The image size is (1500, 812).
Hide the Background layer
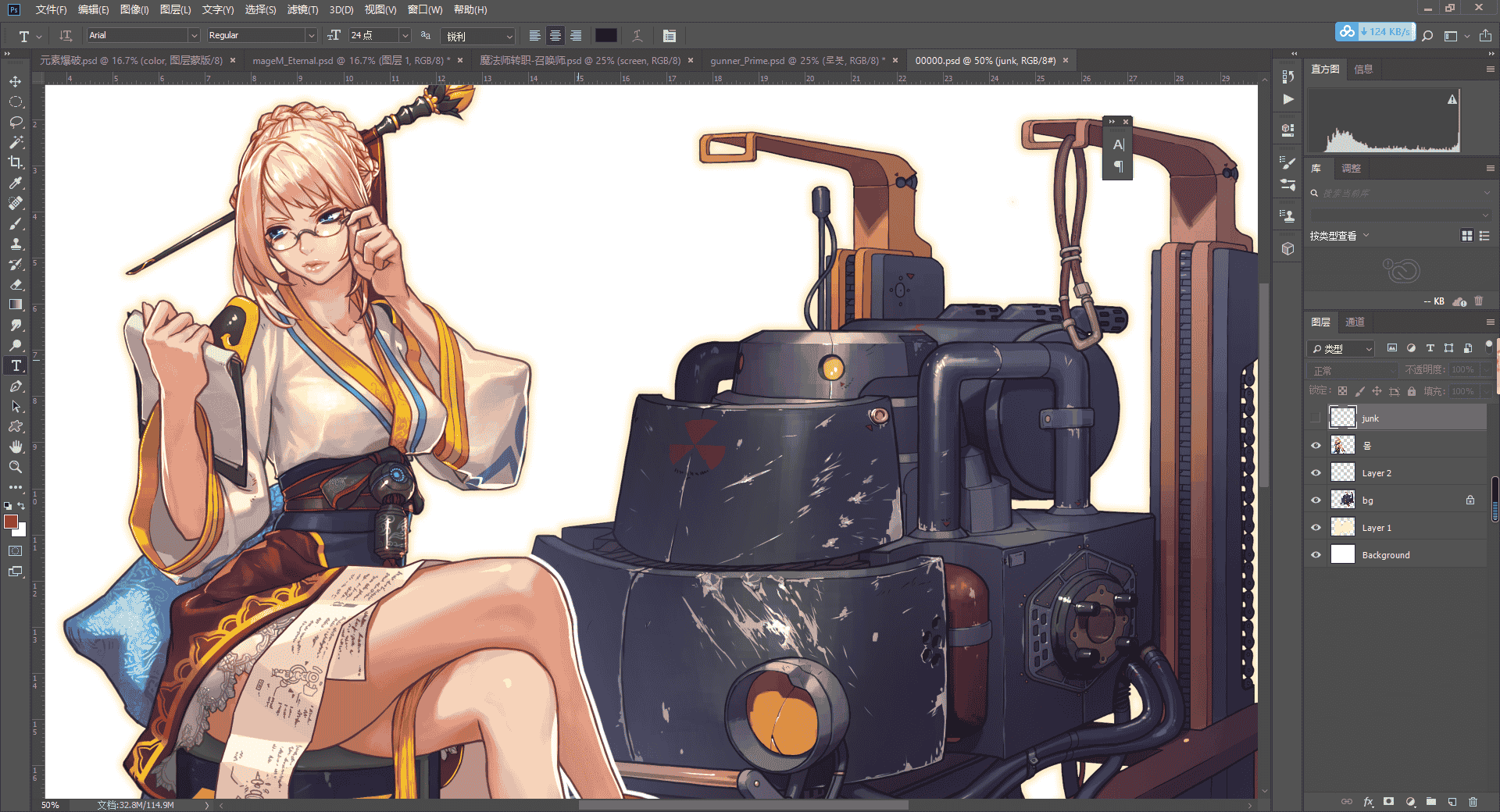1316,555
